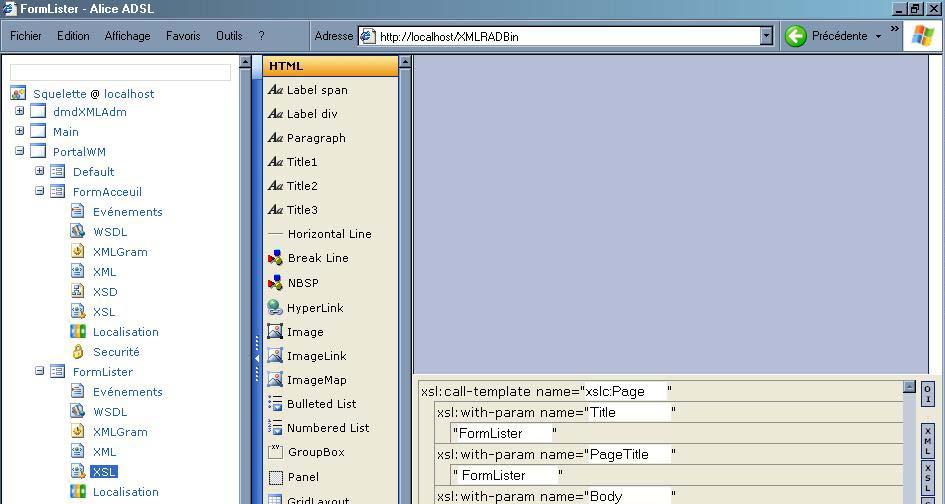The width and height of the screenshot is (945, 504).
Task: Expand the dmdXMLAdm tree node
Action: point(19,112)
